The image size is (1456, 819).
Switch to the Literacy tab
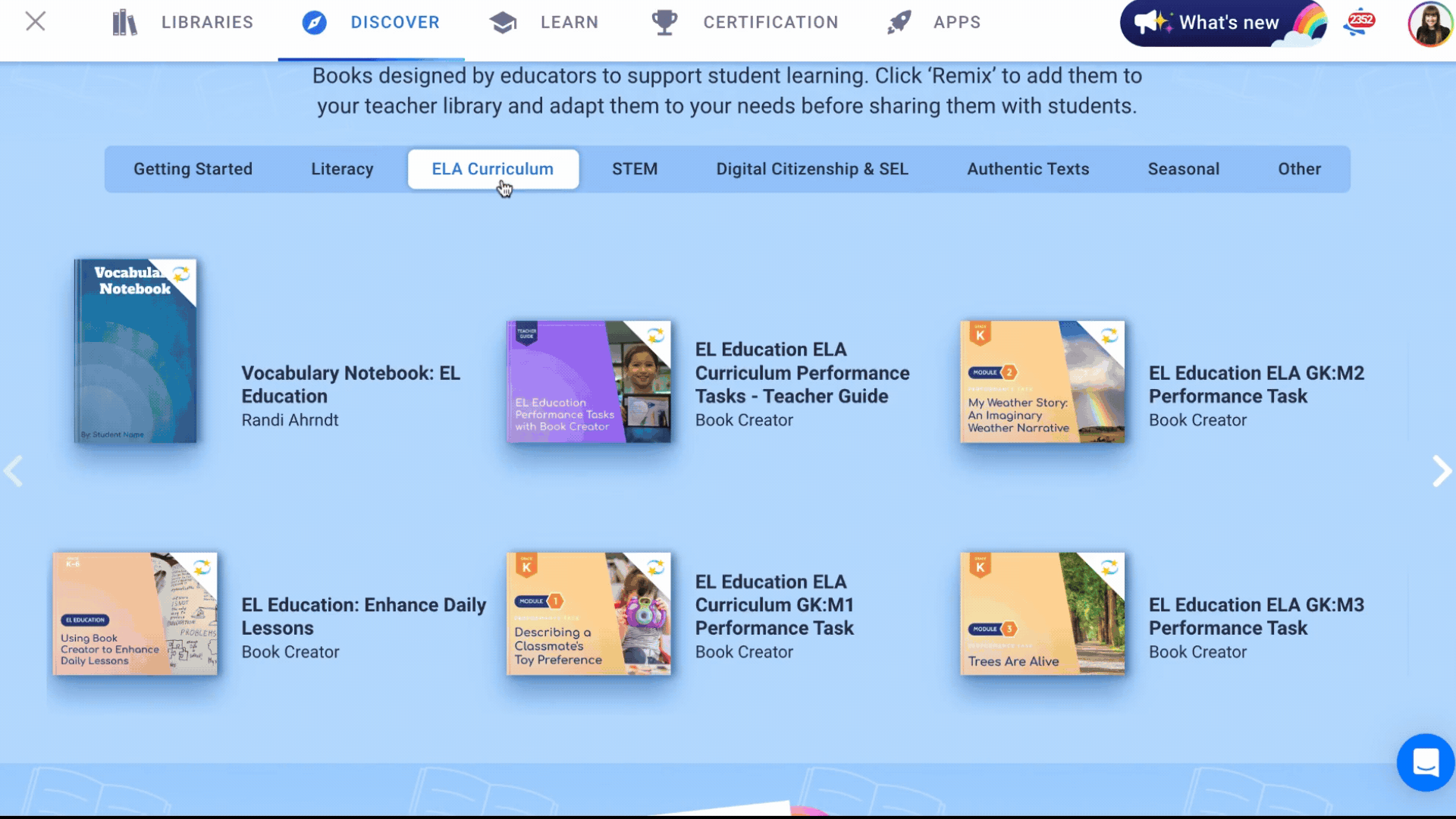coord(342,169)
